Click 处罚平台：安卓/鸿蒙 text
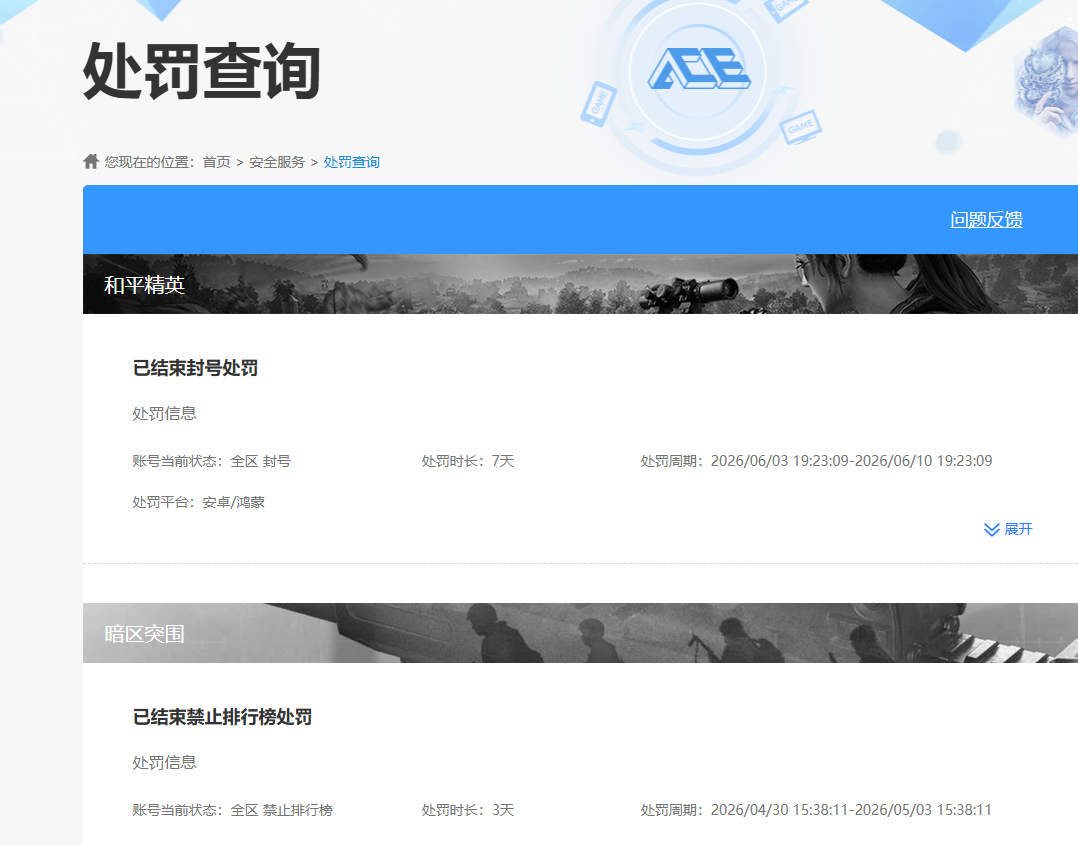 coord(199,502)
